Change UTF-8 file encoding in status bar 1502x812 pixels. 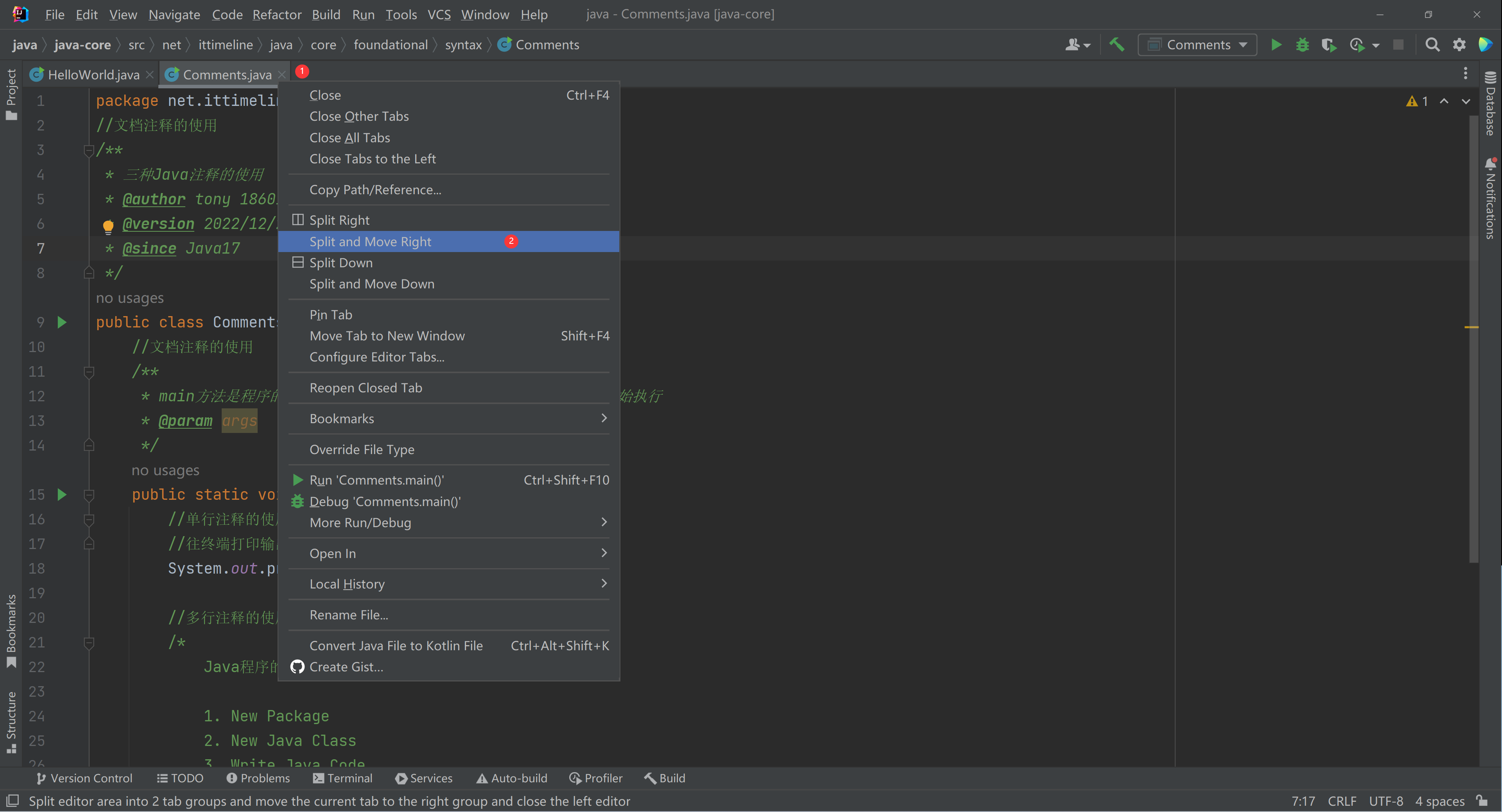point(1386,801)
